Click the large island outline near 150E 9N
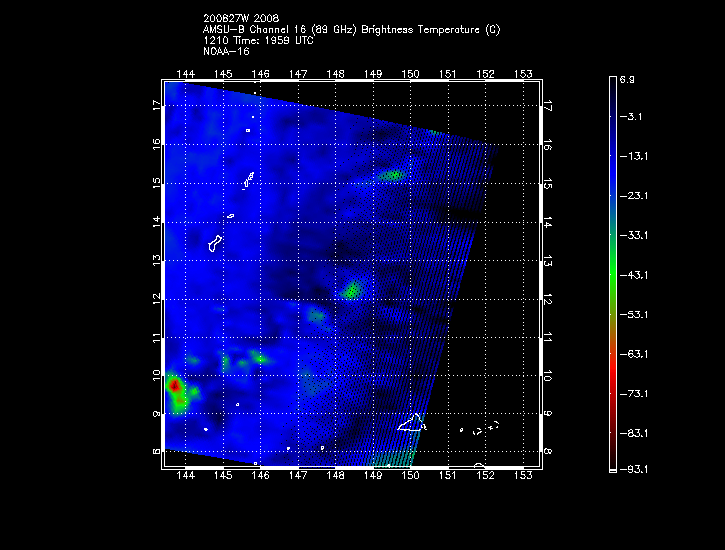This screenshot has width=725, height=550. [x=411, y=422]
